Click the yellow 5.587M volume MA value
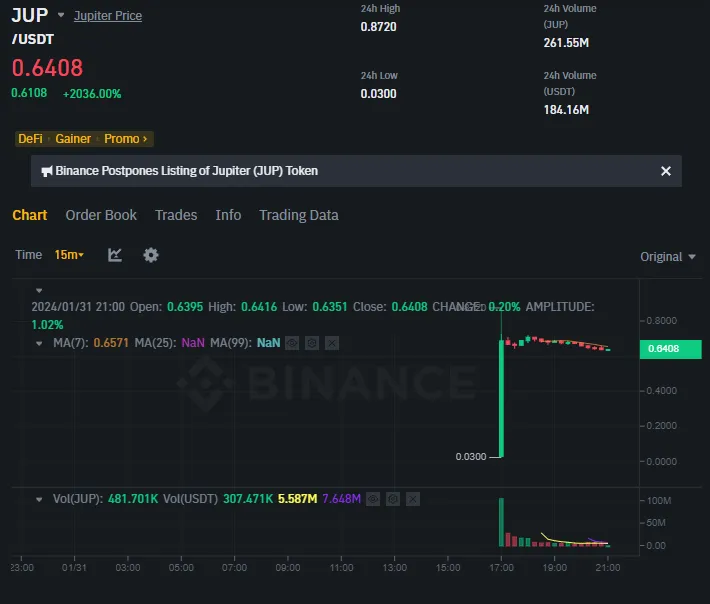Screen dimensions: 710x604 pos(297,499)
